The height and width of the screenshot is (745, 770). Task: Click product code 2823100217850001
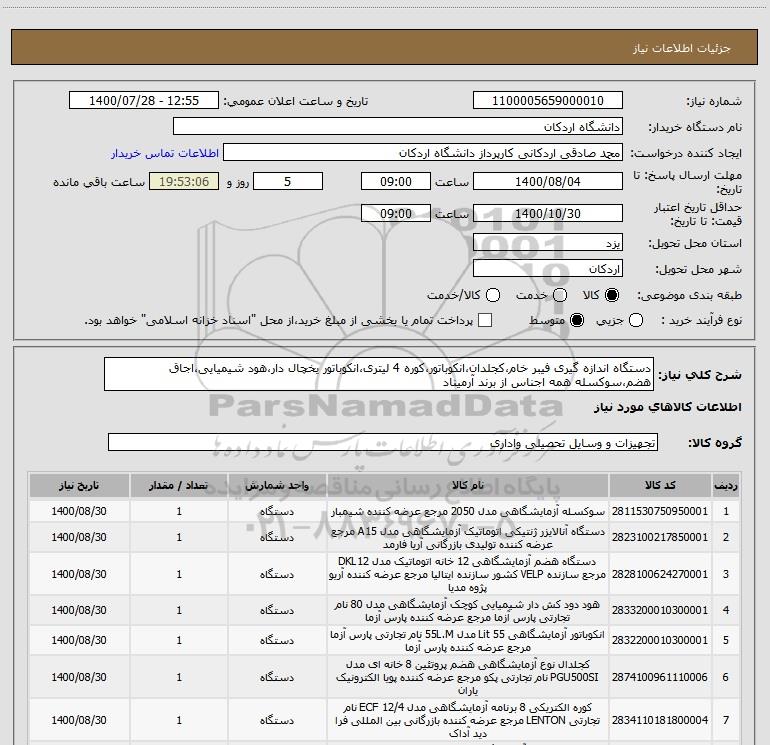click(660, 537)
